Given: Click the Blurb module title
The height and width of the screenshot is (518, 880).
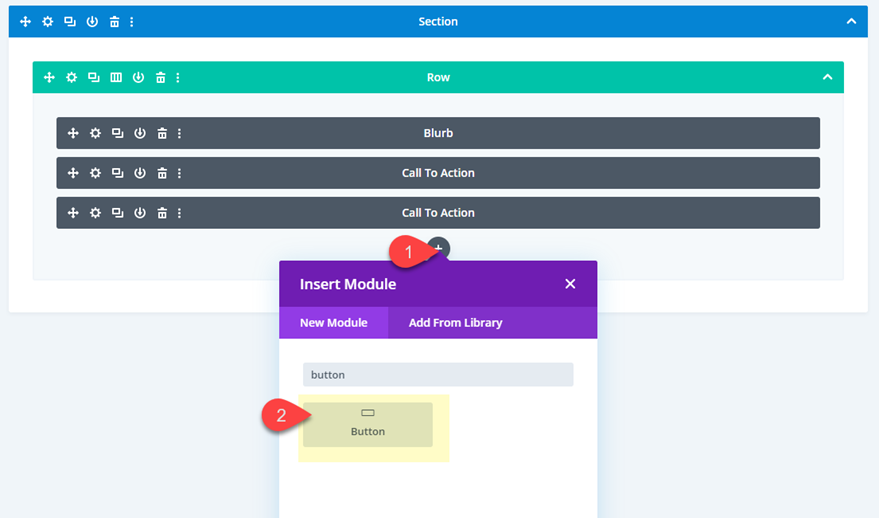Looking at the screenshot, I should tap(438, 133).
